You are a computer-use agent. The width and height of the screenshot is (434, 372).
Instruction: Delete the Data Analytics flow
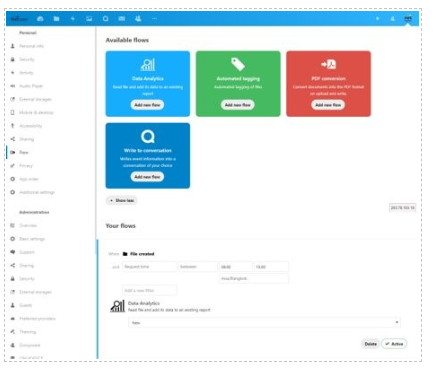tap(370, 344)
